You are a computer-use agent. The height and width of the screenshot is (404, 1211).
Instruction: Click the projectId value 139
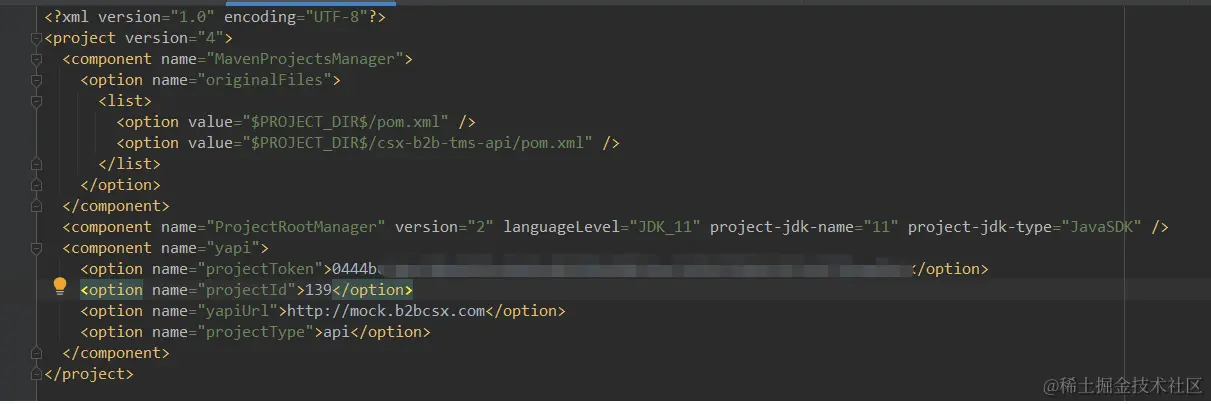319,290
